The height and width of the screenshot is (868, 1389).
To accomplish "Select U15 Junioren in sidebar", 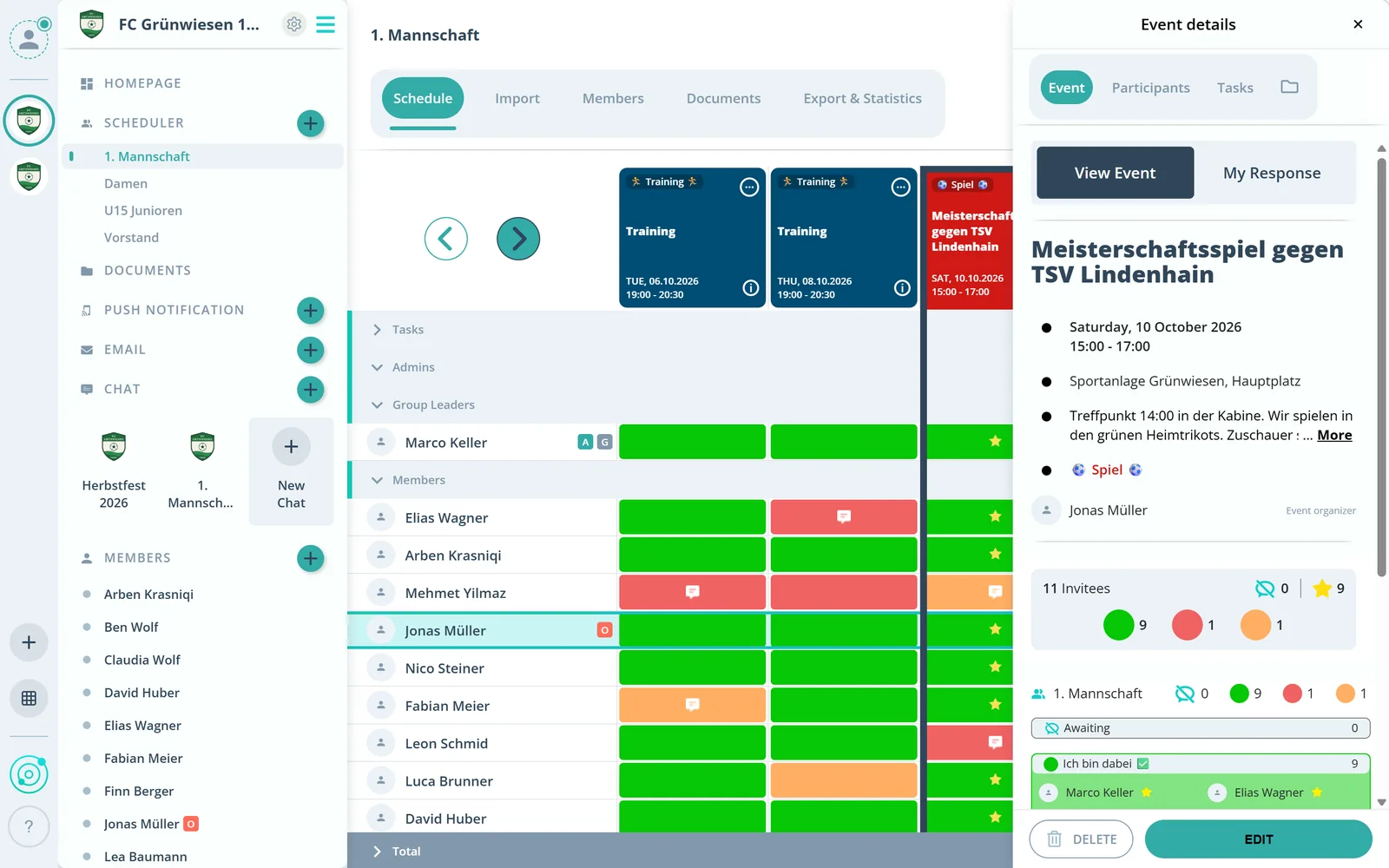I will coord(143,210).
